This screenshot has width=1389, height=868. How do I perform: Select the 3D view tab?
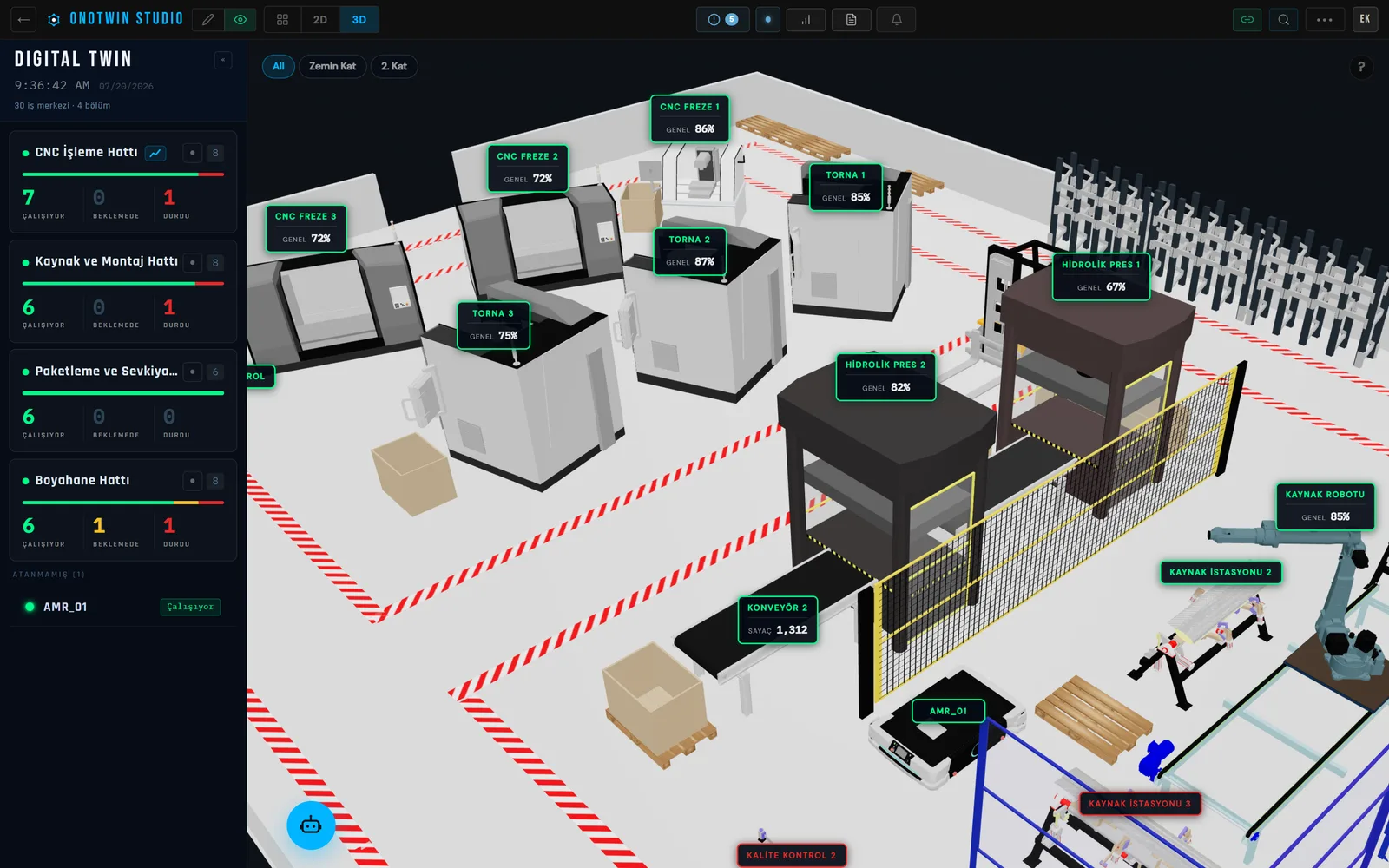point(359,19)
